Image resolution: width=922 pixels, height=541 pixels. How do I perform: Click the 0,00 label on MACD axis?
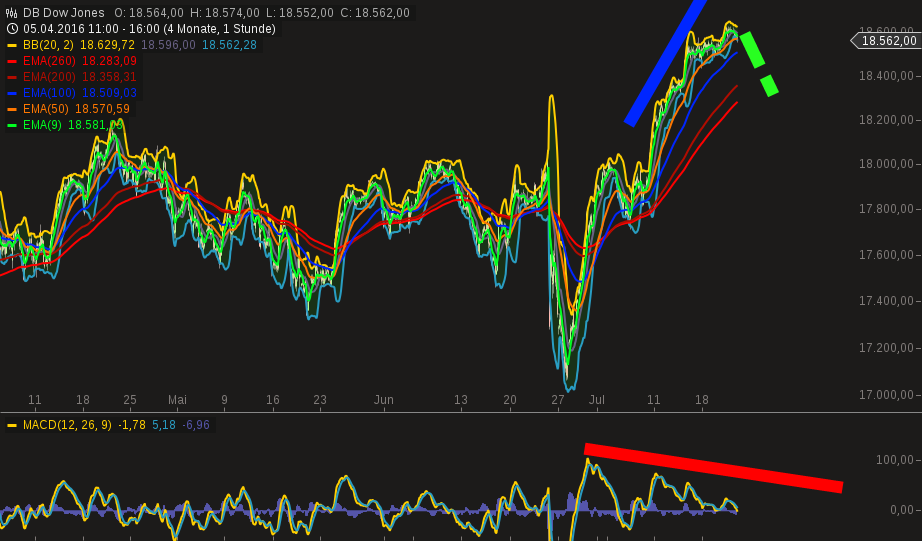[x=902, y=510]
